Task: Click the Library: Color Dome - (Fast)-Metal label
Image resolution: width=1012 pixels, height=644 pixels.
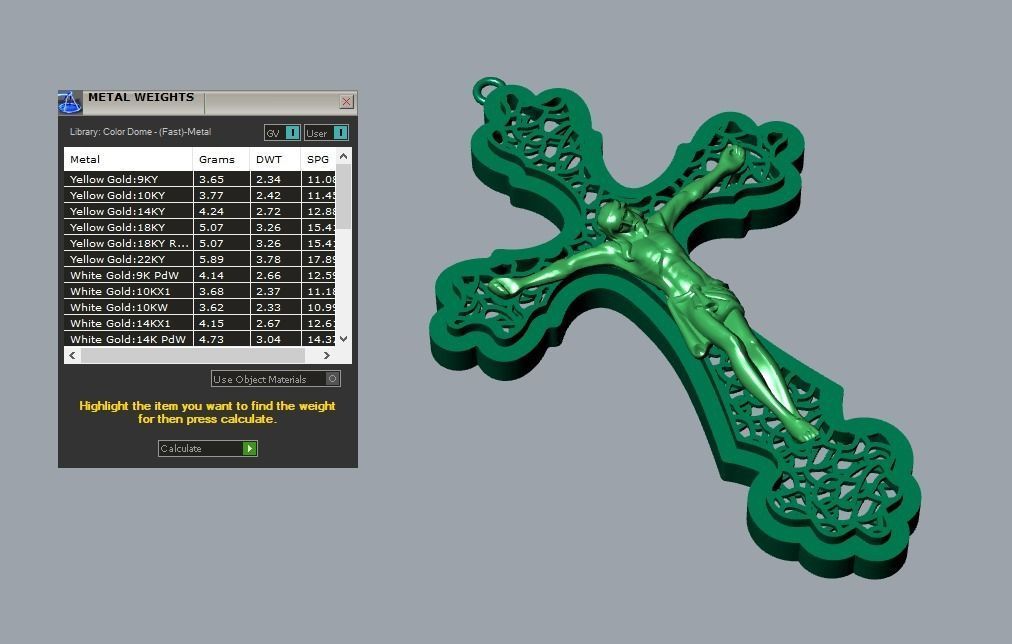Action: (x=140, y=132)
